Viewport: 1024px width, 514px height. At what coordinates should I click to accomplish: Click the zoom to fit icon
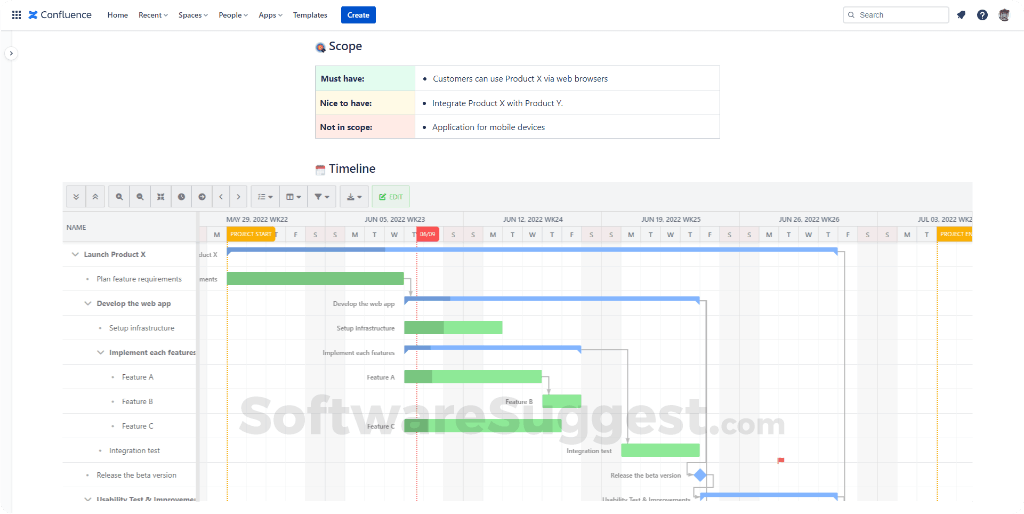tap(161, 197)
